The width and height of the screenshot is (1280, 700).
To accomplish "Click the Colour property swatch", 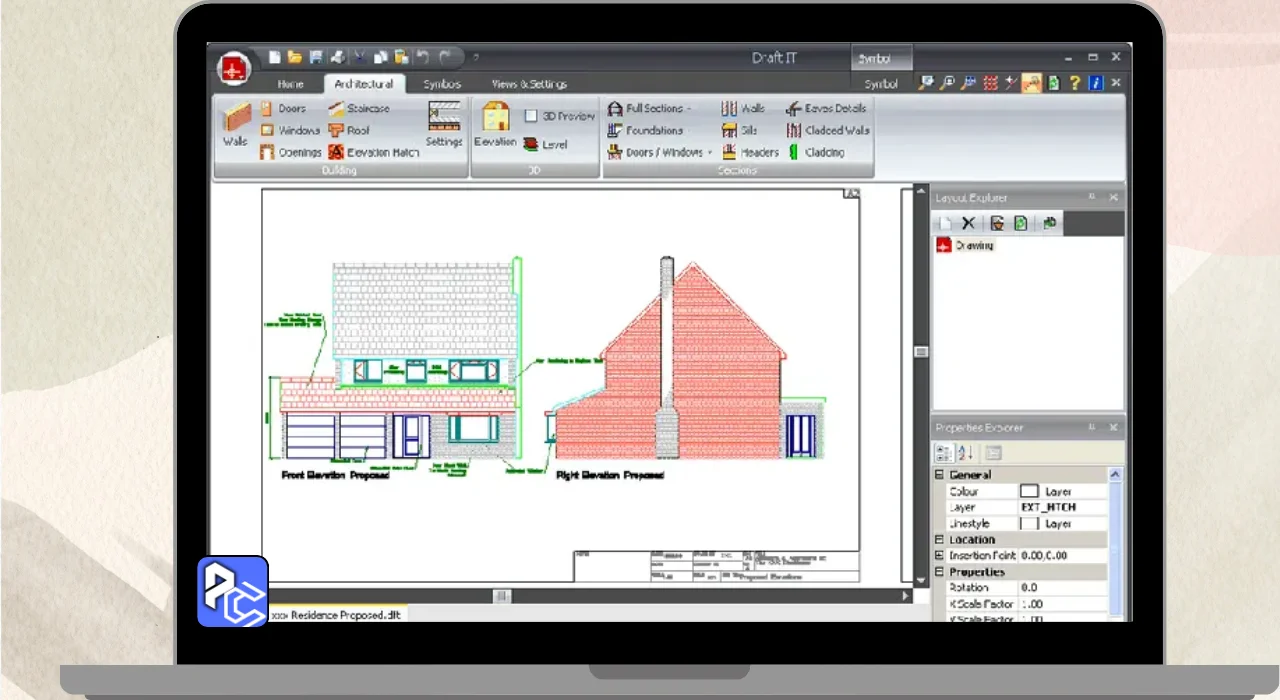I will click(x=1029, y=491).
